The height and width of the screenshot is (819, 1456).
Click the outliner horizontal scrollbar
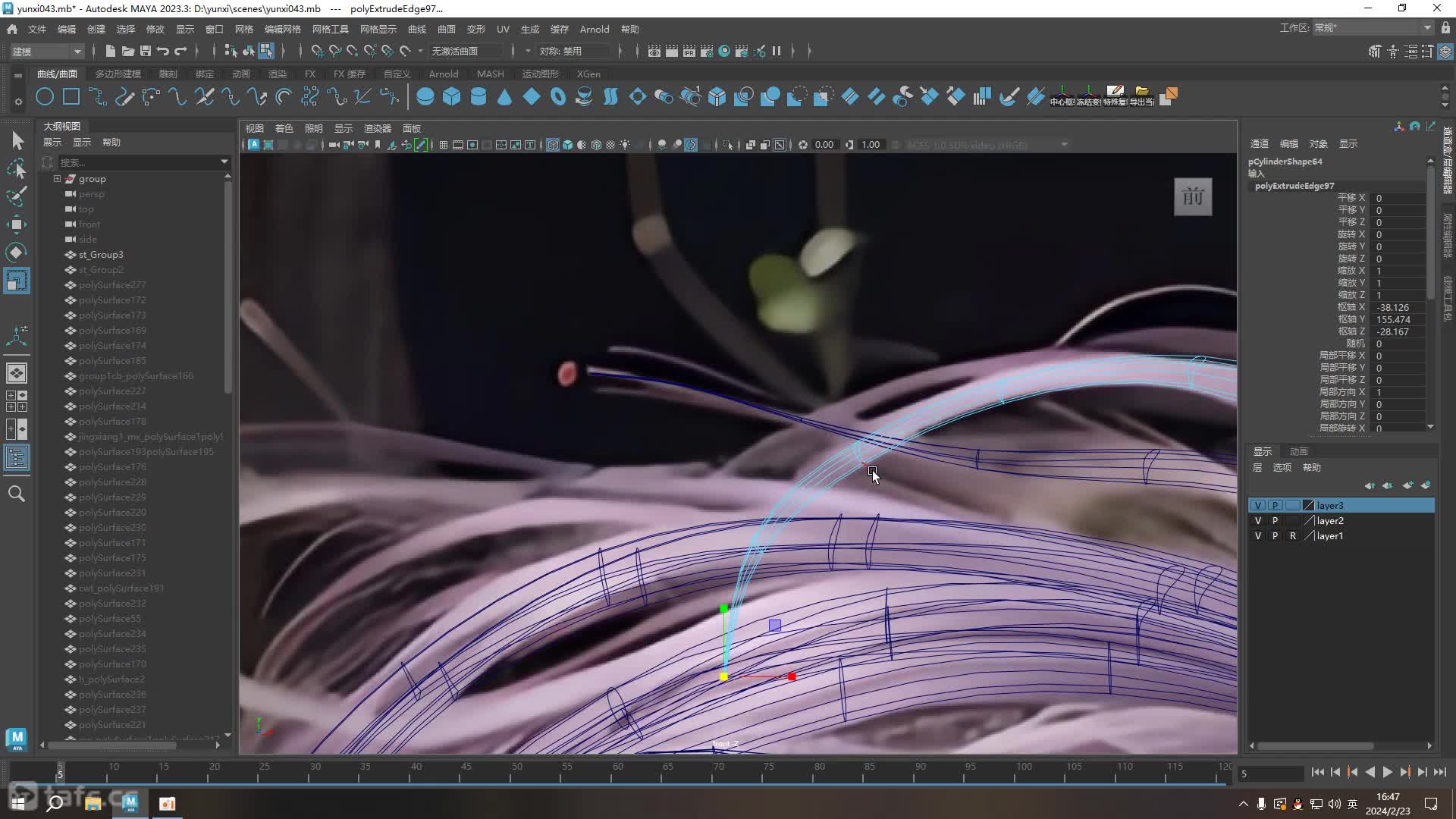(x=112, y=745)
